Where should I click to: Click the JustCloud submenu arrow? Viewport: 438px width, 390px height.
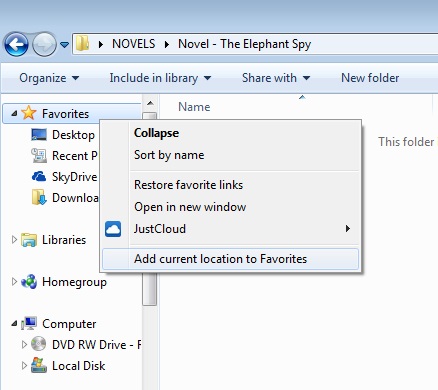pos(348,229)
